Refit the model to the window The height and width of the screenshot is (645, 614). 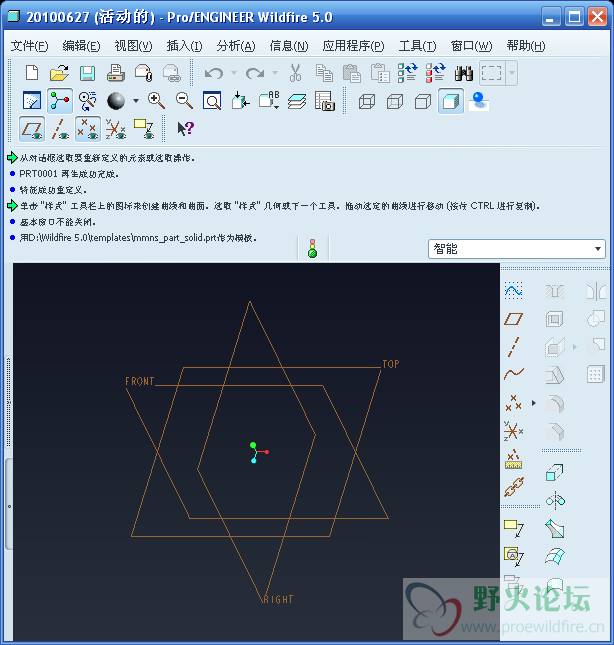[x=212, y=101]
